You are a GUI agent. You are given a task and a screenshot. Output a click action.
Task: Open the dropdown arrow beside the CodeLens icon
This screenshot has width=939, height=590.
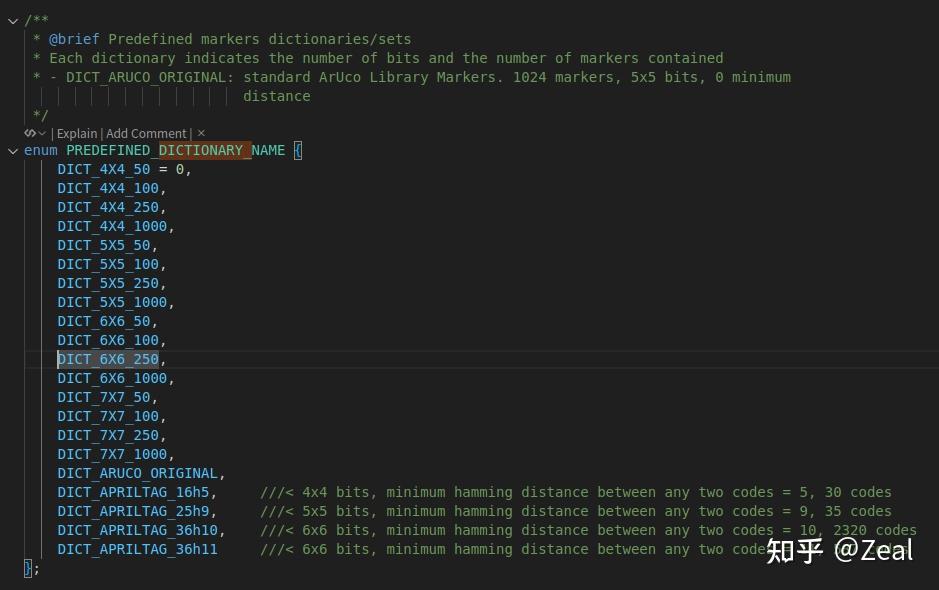(x=42, y=133)
